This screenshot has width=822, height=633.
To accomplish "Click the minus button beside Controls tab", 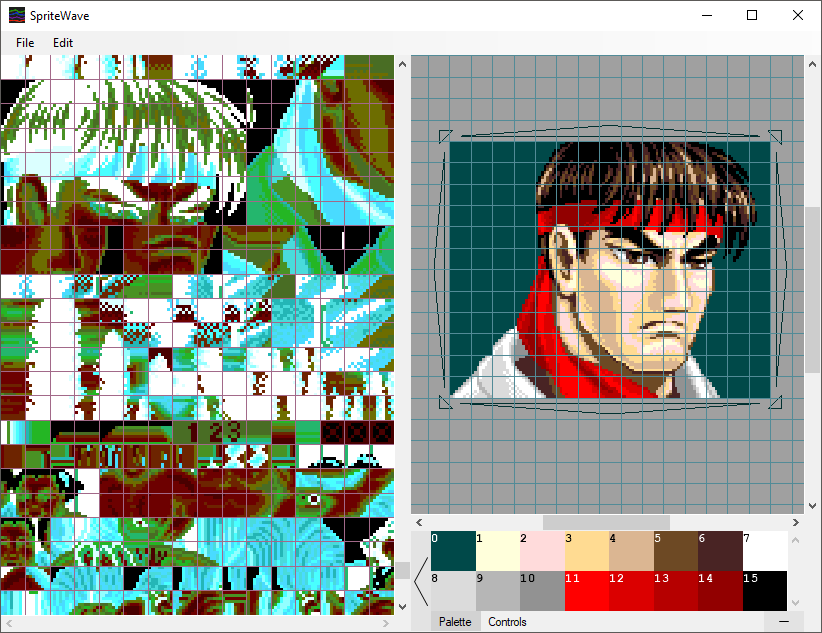I will pos(784,621).
